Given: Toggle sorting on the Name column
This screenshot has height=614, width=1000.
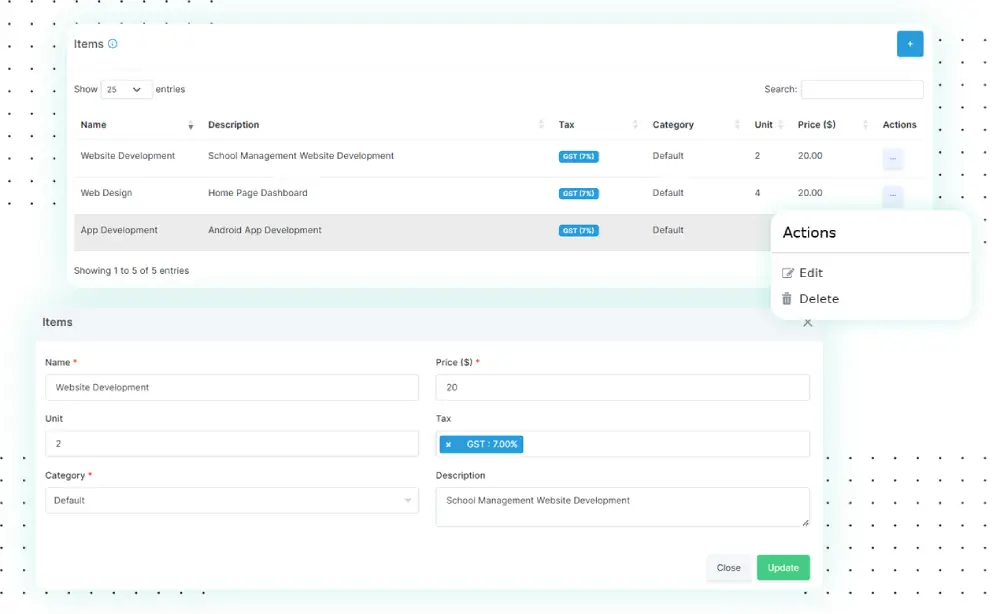Looking at the screenshot, I should pyautogui.click(x=190, y=124).
